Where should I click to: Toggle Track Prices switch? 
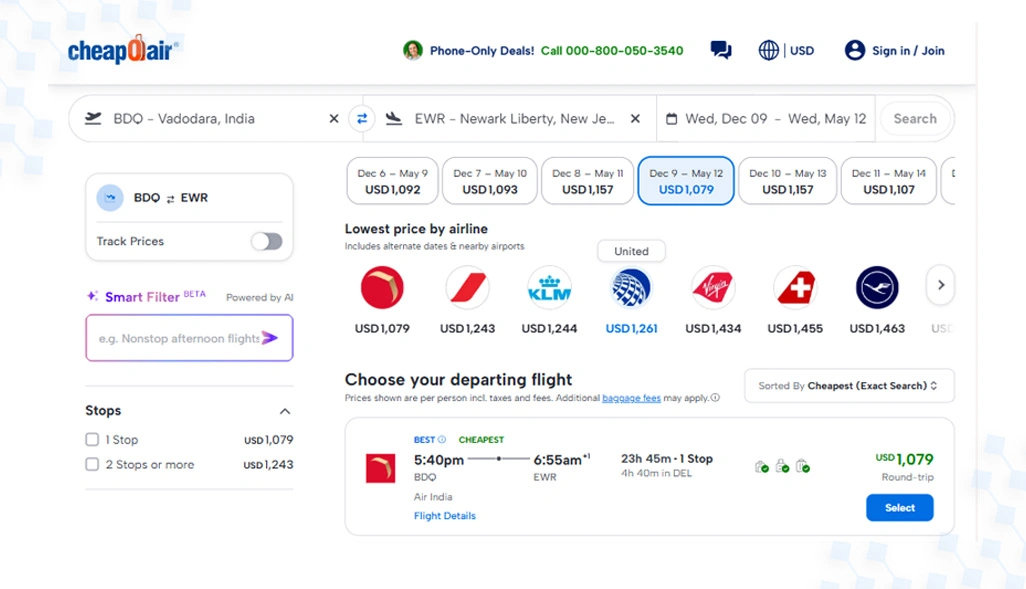pos(267,241)
